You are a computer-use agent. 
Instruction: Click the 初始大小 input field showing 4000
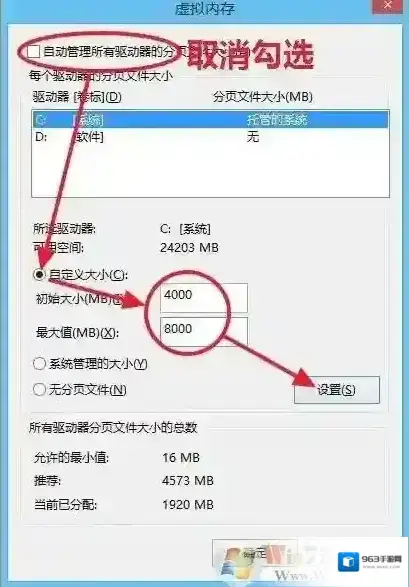(204, 298)
